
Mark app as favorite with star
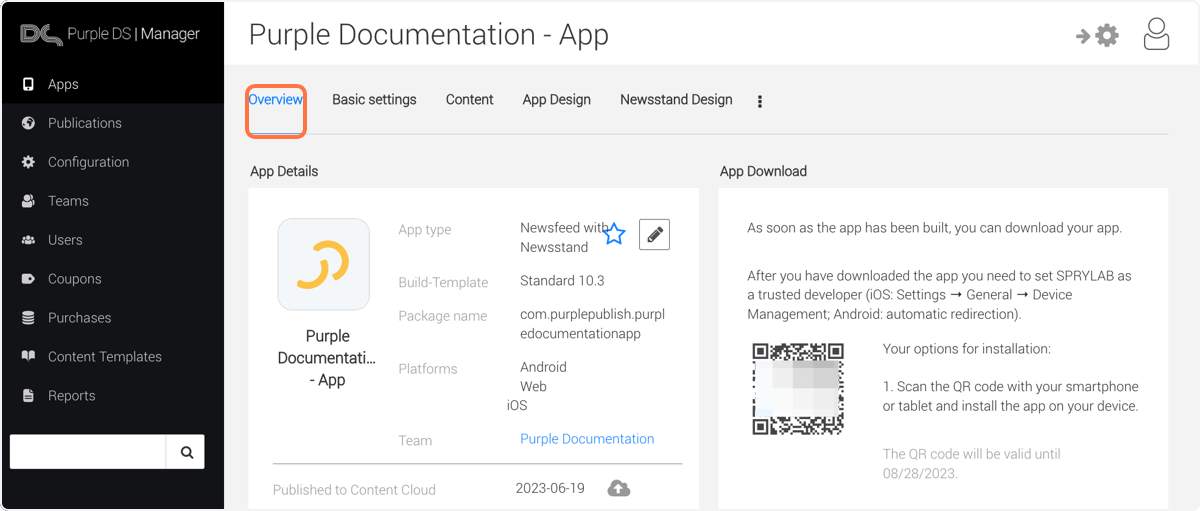pos(614,234)
